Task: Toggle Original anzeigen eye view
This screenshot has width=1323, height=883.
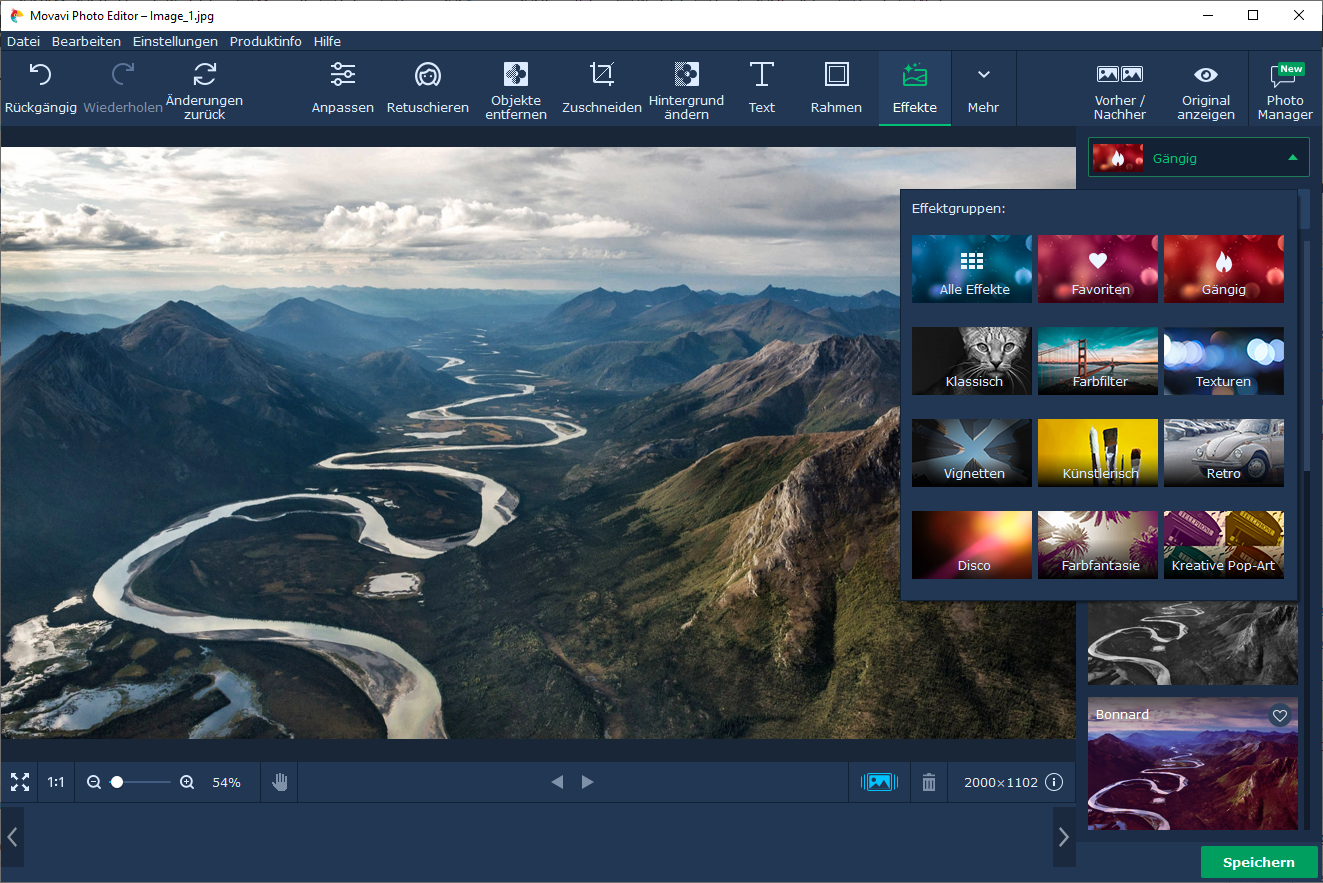Action: point(1206,87)
